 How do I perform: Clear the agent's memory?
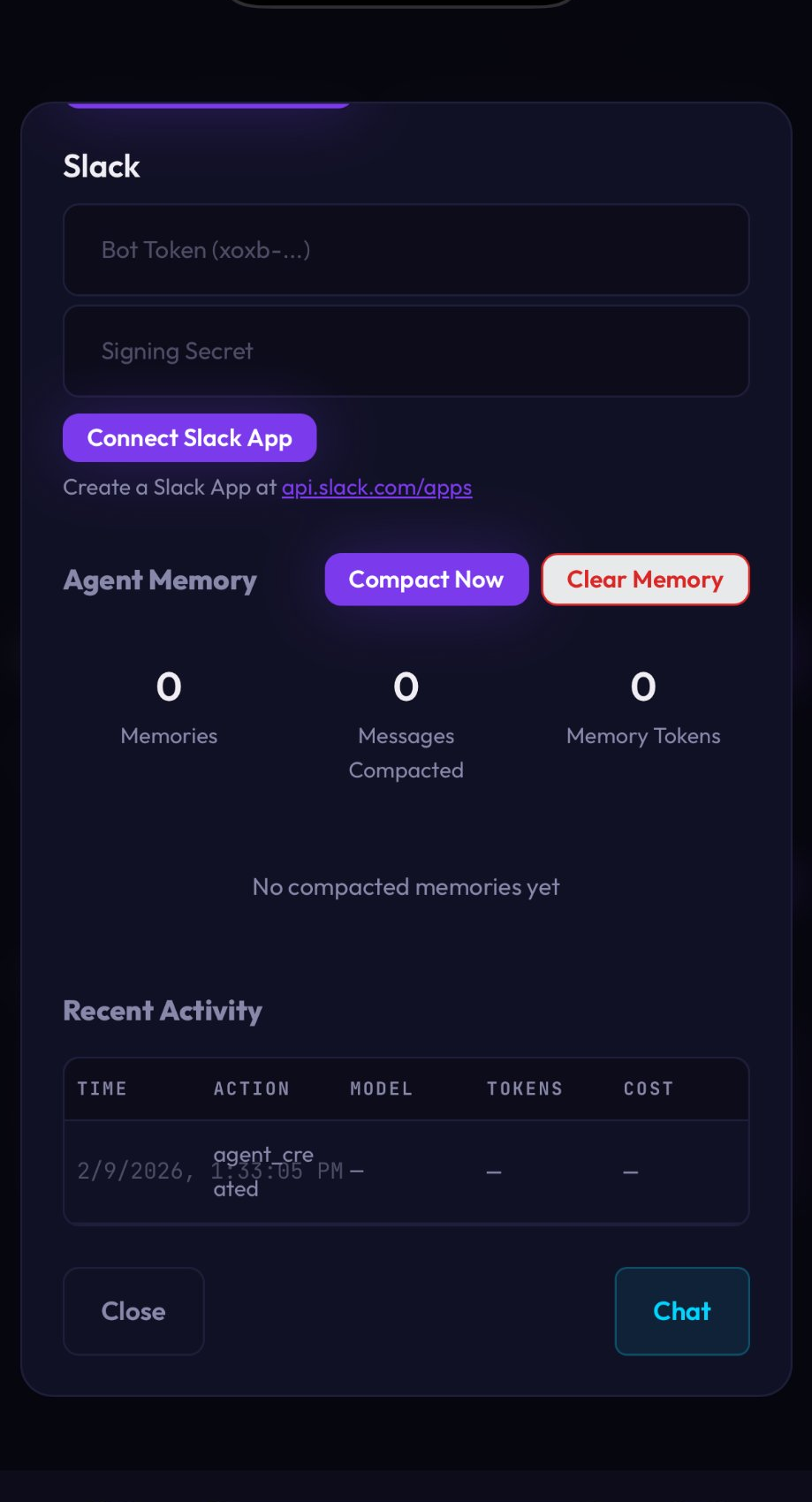coord(644,579)
